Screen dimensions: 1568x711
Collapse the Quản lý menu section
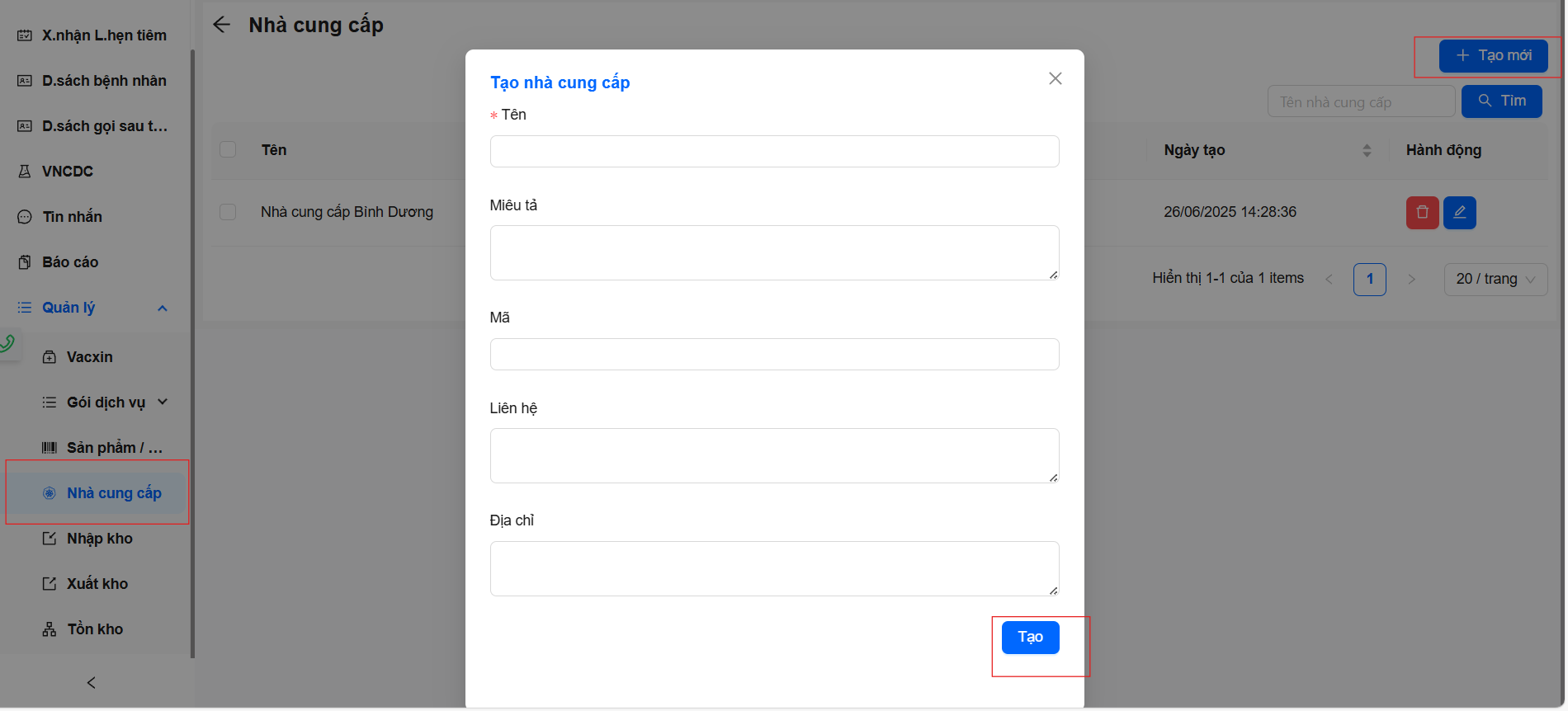pyautogui.click(x=163, y=308)
